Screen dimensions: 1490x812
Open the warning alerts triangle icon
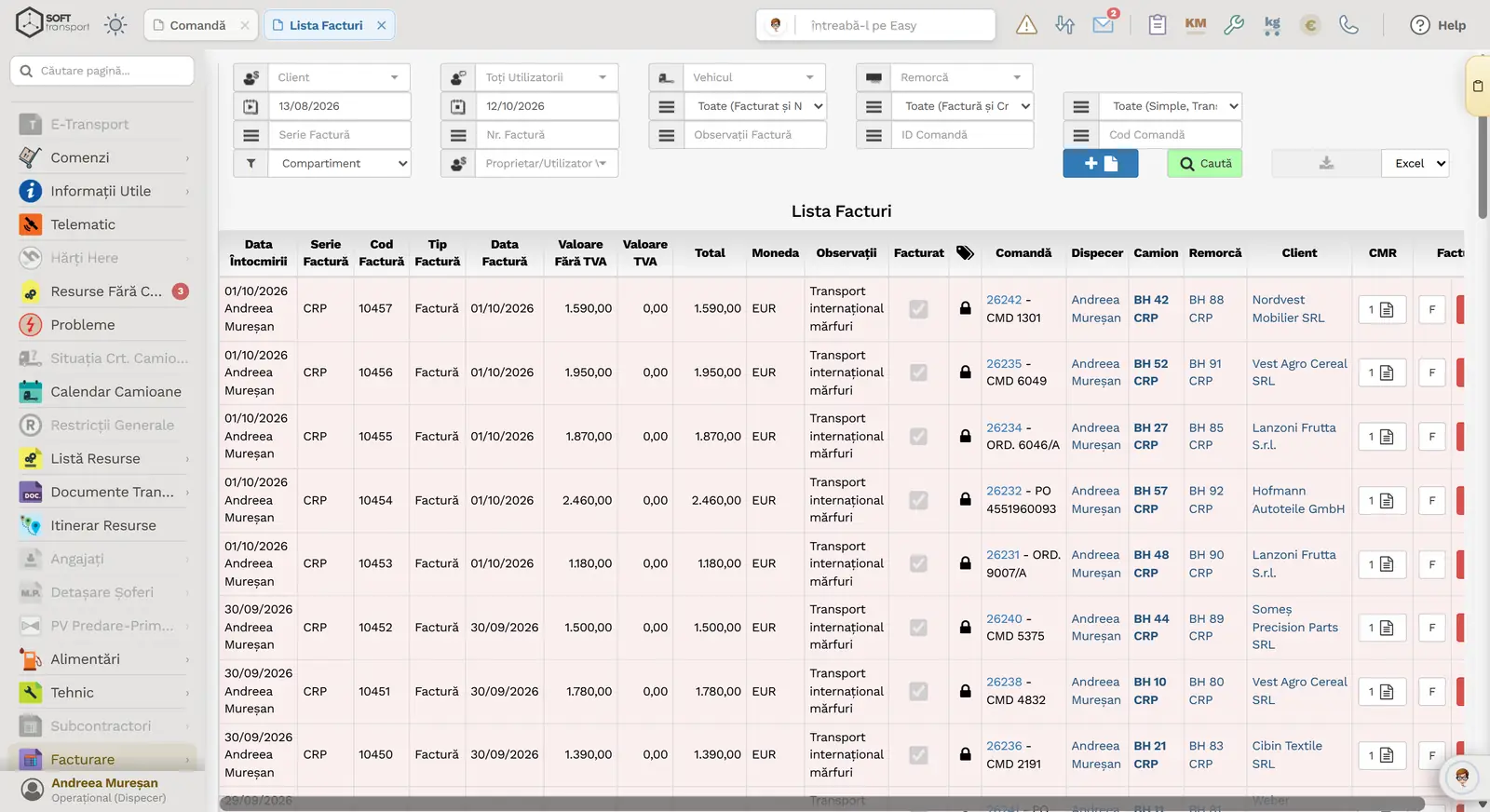tap(1026, 25)
